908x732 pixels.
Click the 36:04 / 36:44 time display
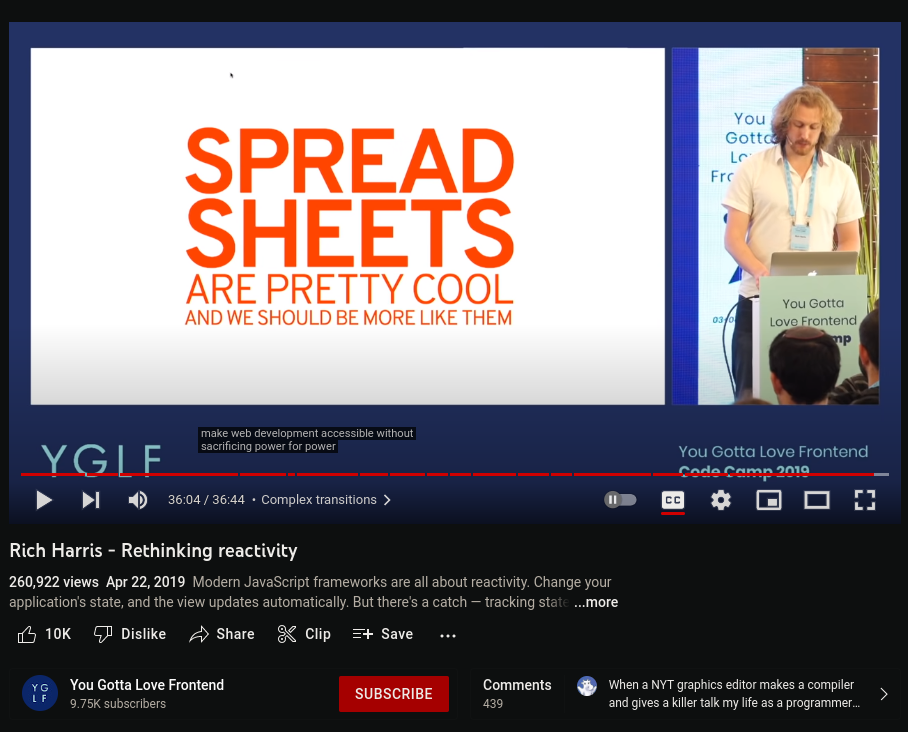tap(206, 500)
